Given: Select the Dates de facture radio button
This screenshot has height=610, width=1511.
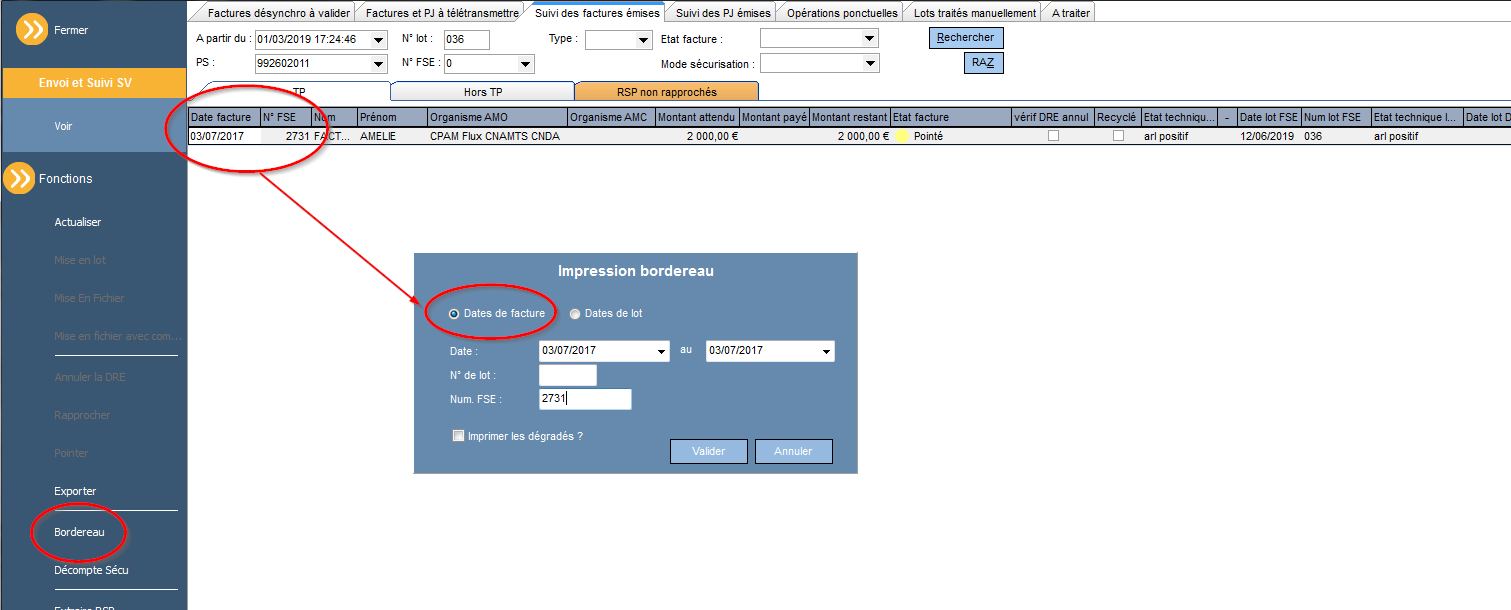Looking at the screenshot, I should click(454, 313).
